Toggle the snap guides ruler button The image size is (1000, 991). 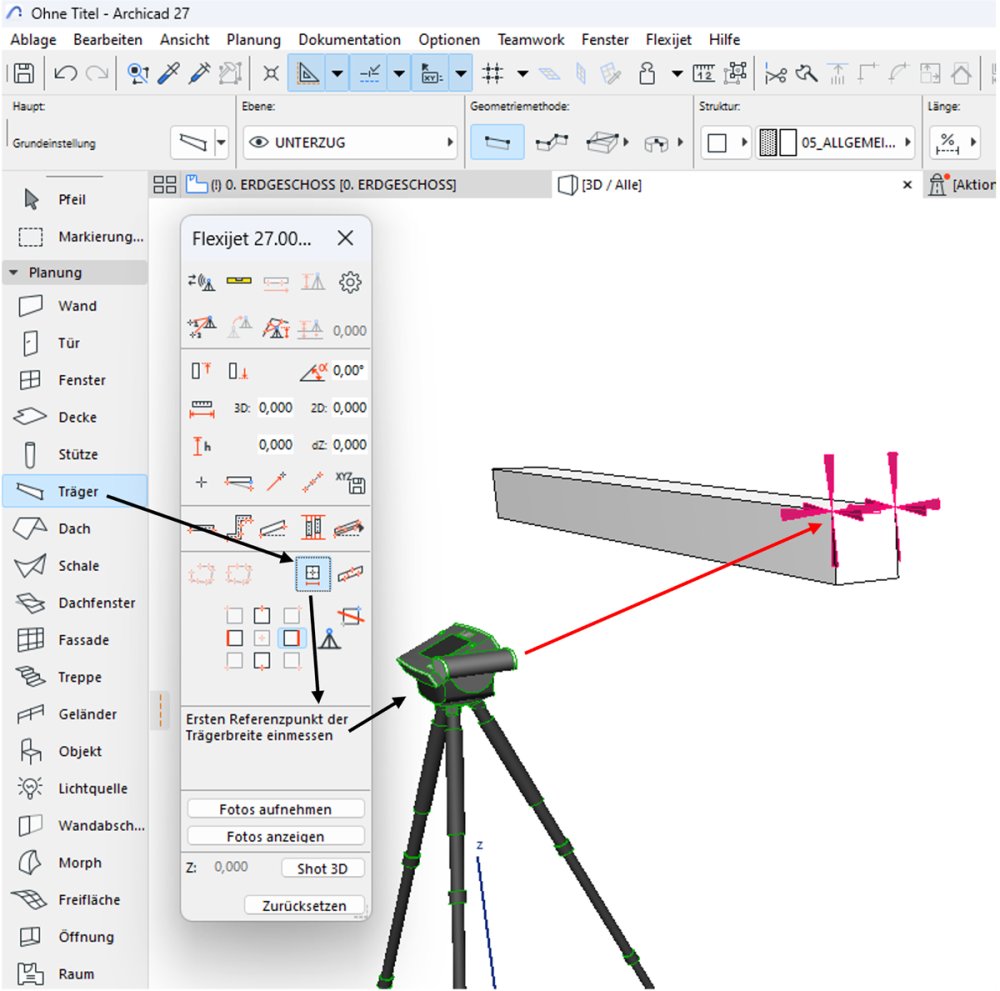[x=369, y=73]
